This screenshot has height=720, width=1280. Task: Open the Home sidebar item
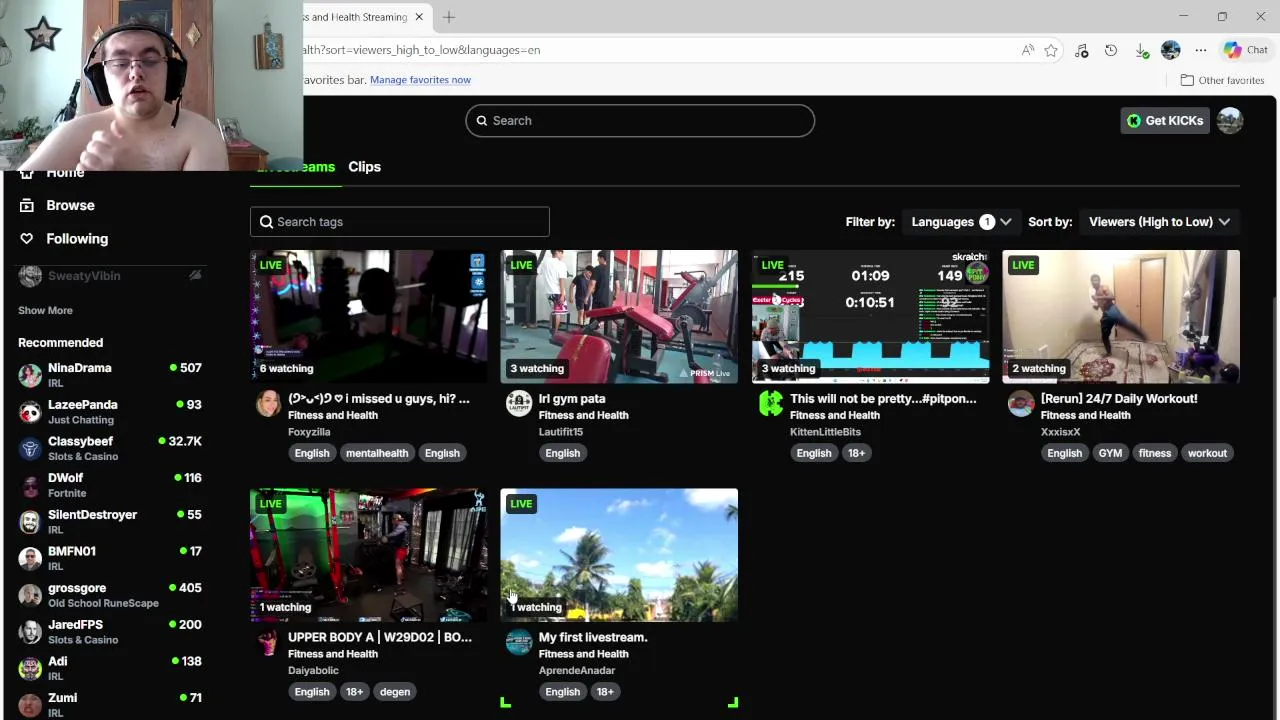(65, 173)
